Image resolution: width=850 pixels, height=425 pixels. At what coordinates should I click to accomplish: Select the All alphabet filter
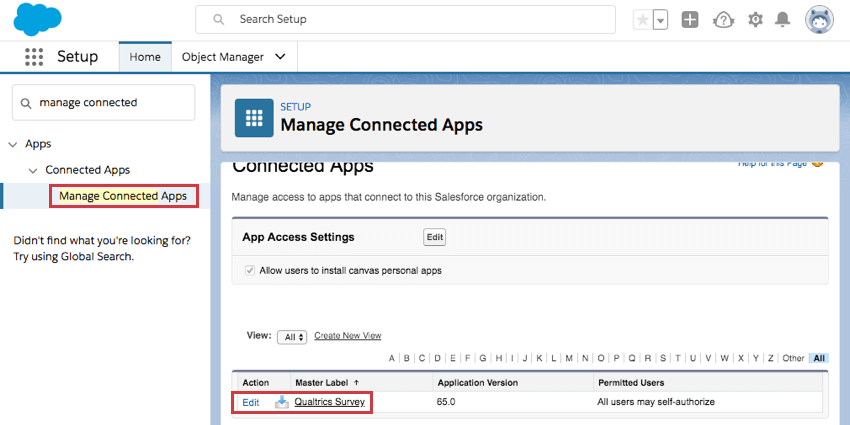pyautogui.click(x=819, y=358)
